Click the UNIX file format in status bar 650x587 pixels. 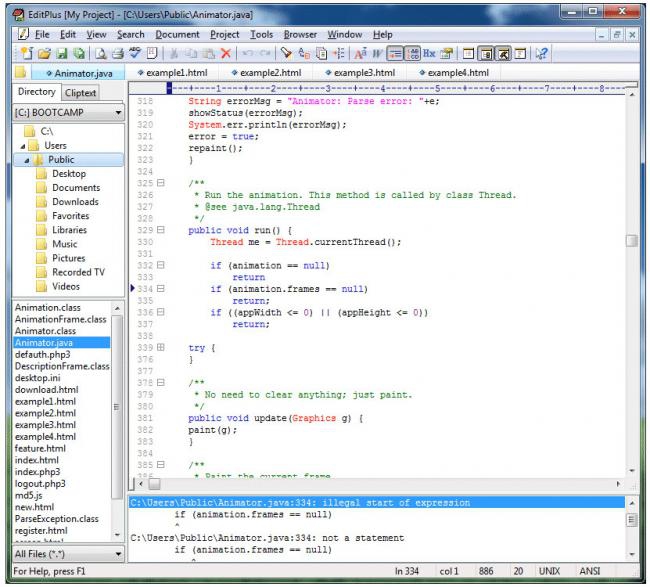(549, 571)
